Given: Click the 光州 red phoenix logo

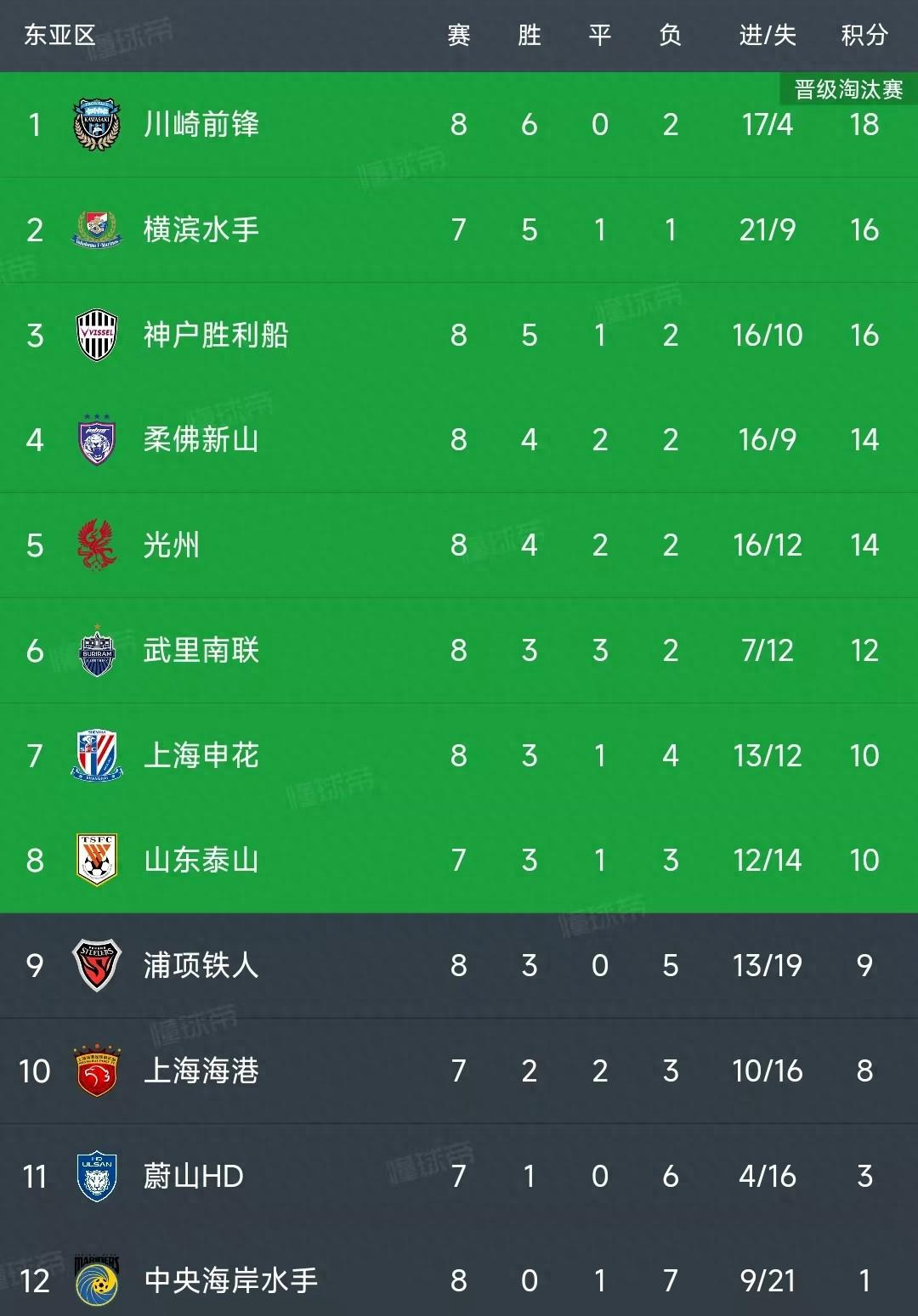Looking at the screenshot, I should [x=96, y=545].
